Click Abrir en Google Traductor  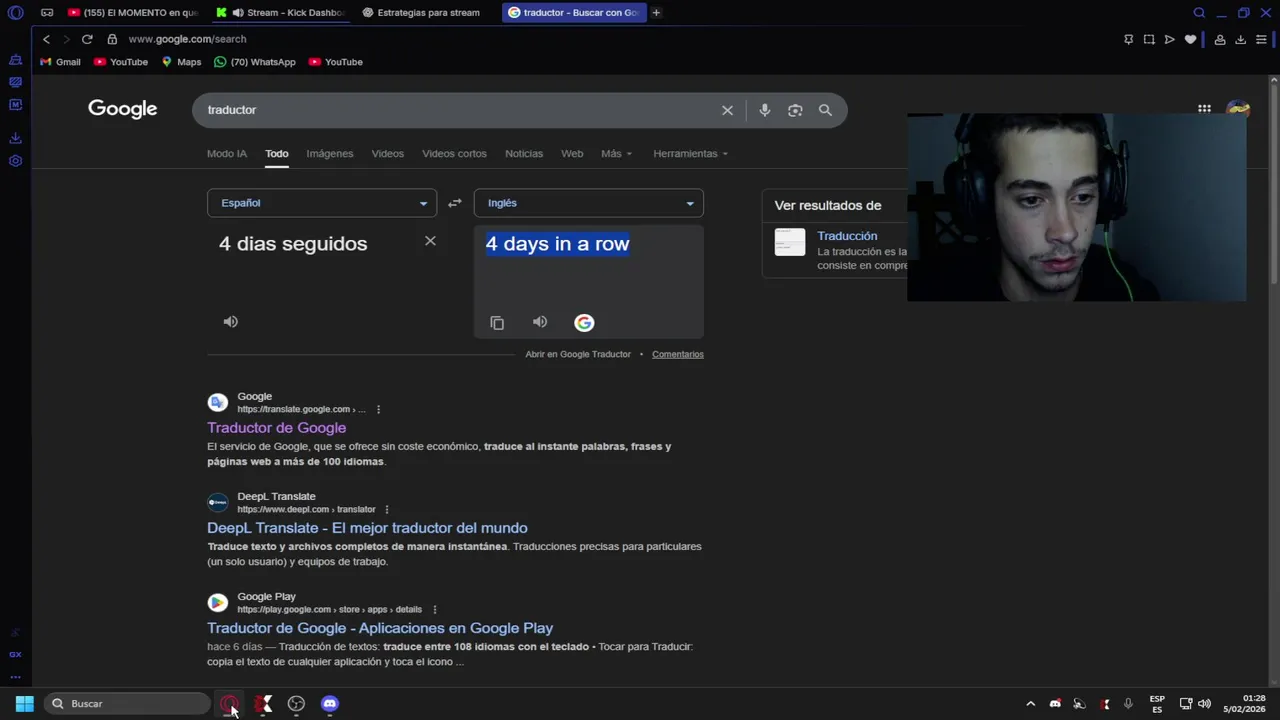coord(578,354)
